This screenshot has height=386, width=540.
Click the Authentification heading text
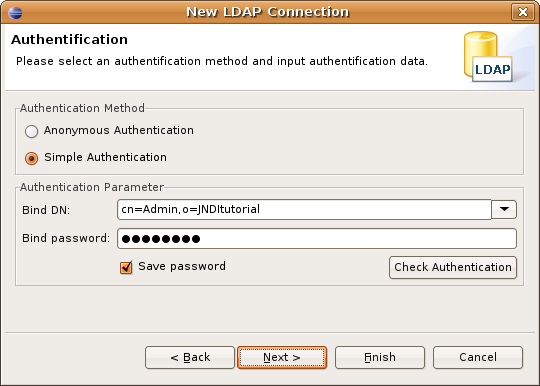point(70,39)
